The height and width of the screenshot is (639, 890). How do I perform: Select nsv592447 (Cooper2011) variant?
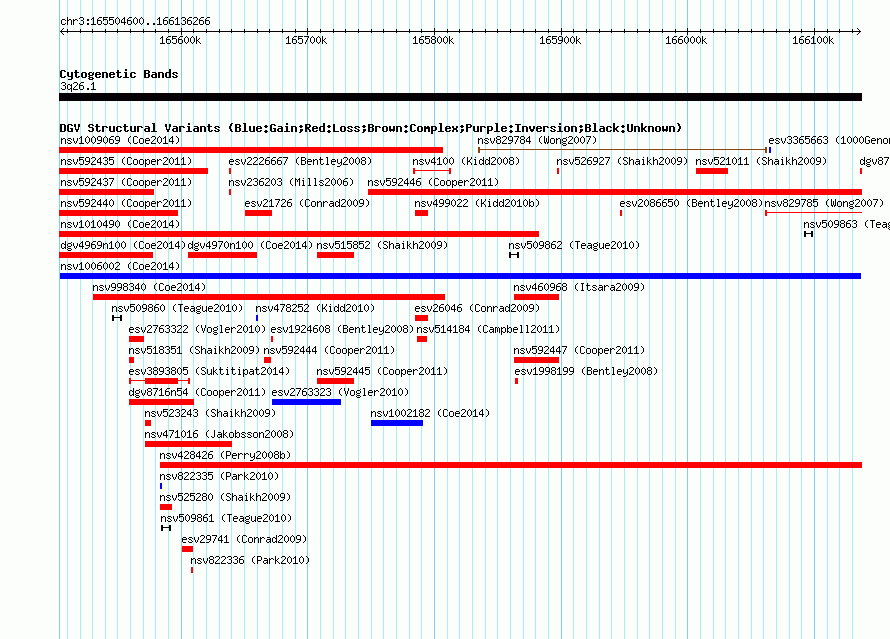(579, 350)
